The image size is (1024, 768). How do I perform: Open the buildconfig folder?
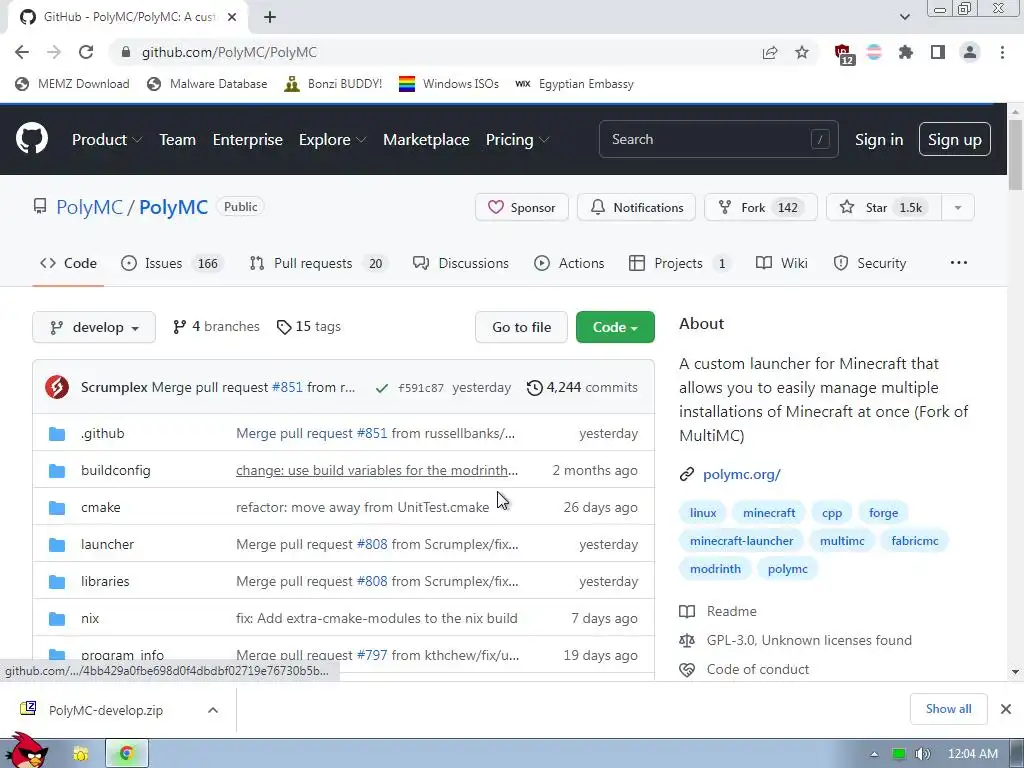tap(116, 470)
